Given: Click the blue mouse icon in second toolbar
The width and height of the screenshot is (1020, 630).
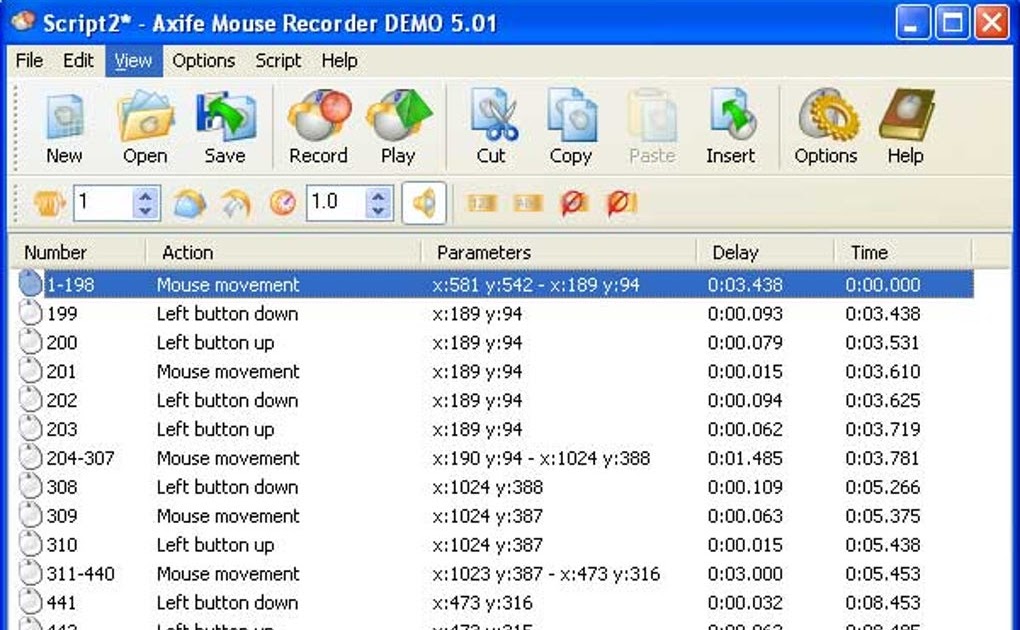Looking at the screenshot, I should [189, 204].
